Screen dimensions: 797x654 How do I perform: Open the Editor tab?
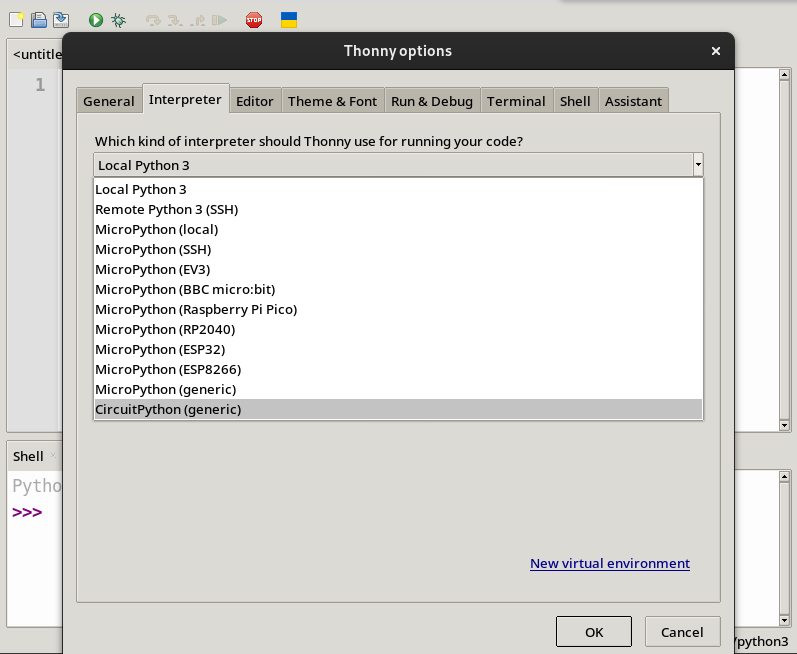pos(255,101)
